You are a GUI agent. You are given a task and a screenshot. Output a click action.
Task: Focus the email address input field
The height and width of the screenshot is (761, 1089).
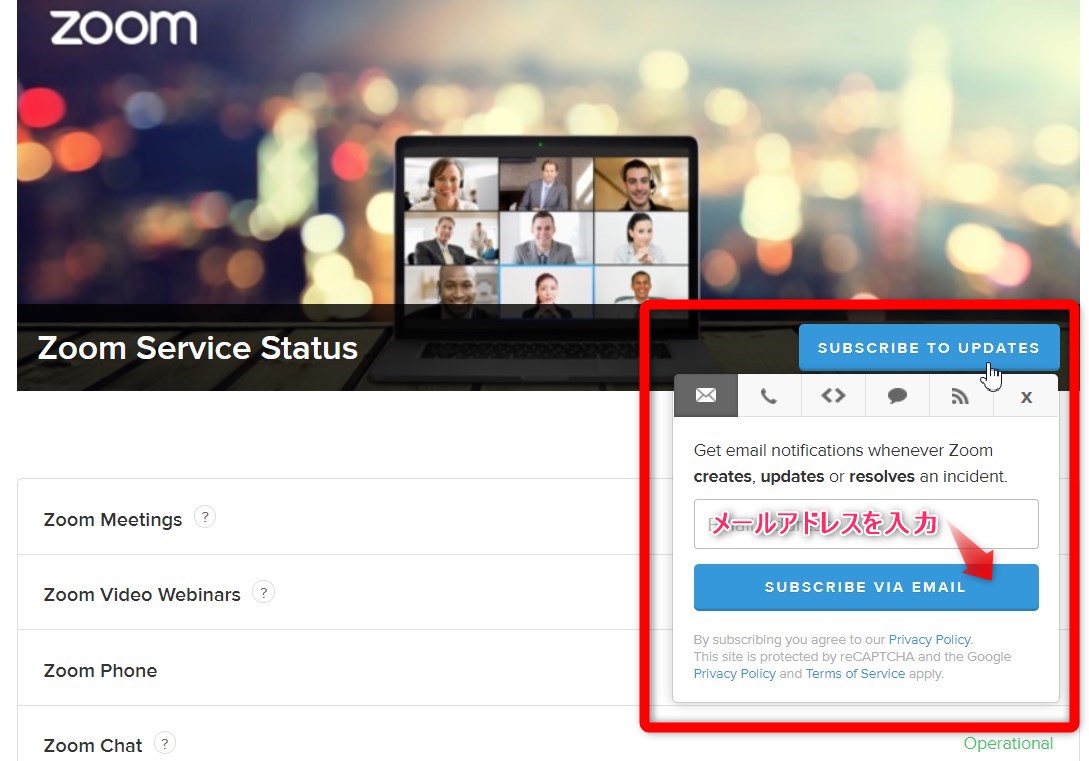[866, 524]
